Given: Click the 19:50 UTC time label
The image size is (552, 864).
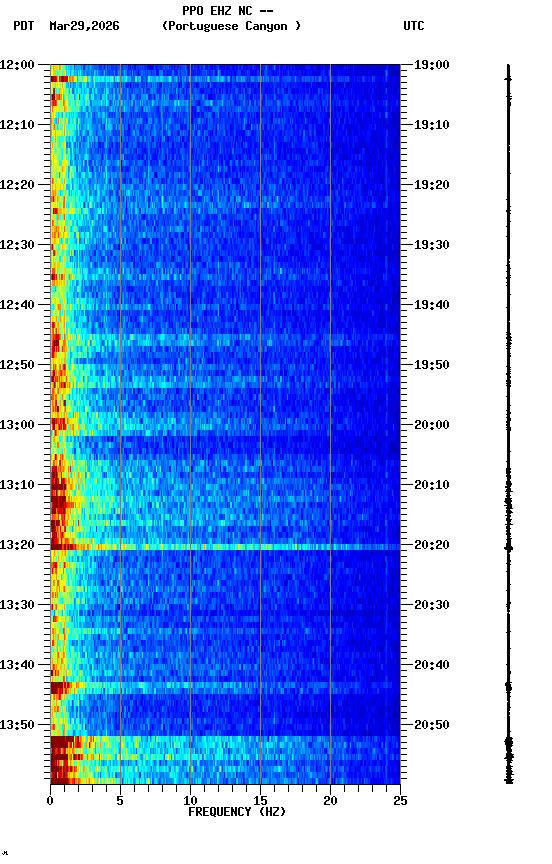Looking at the screenshot, I should (x=432, y=365).
